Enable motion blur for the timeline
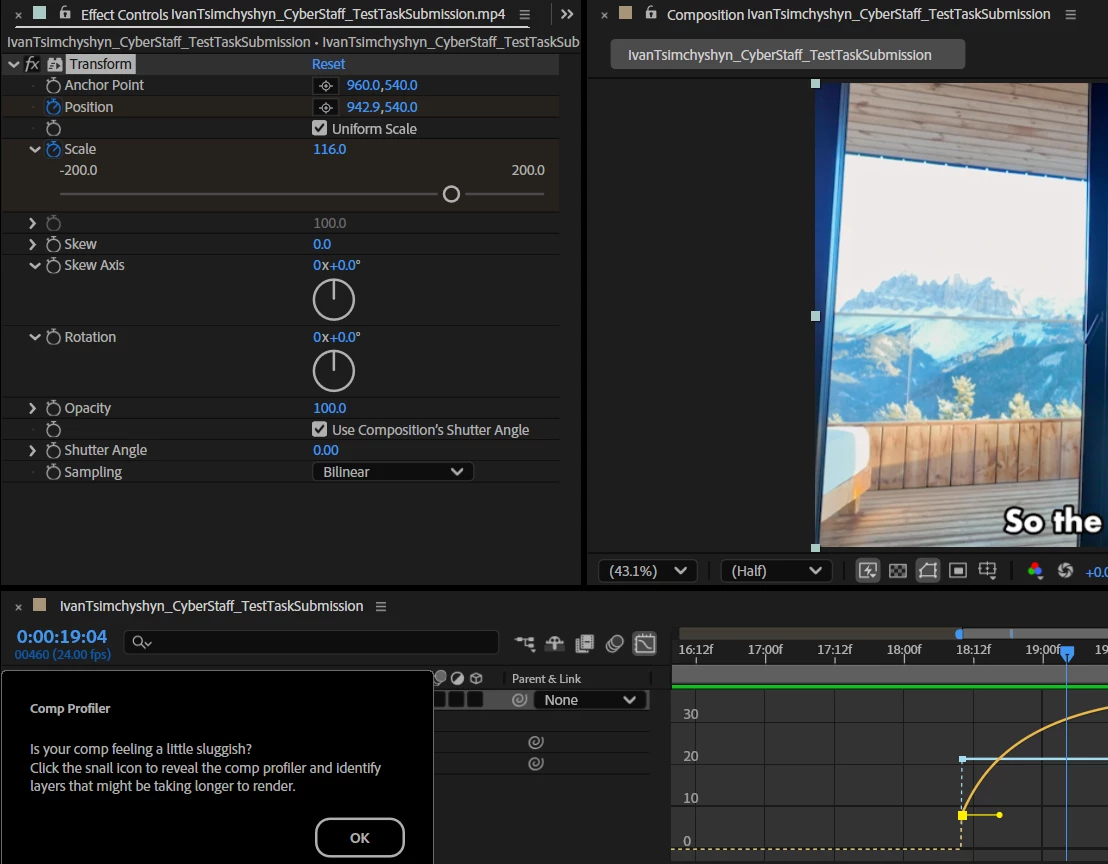The width and height of the screenshot is (1108, 864). click(x=615, y=643)
